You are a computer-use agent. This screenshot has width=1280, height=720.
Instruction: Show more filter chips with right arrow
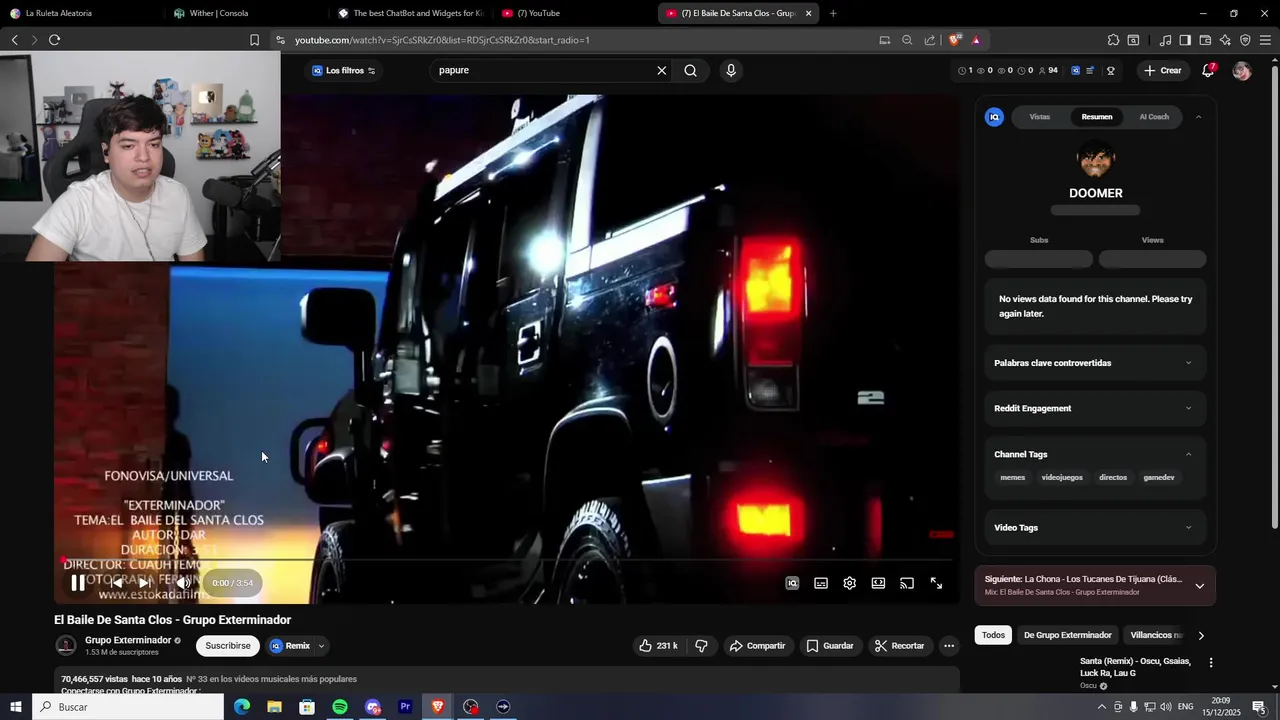click(x=1201, y=635)
